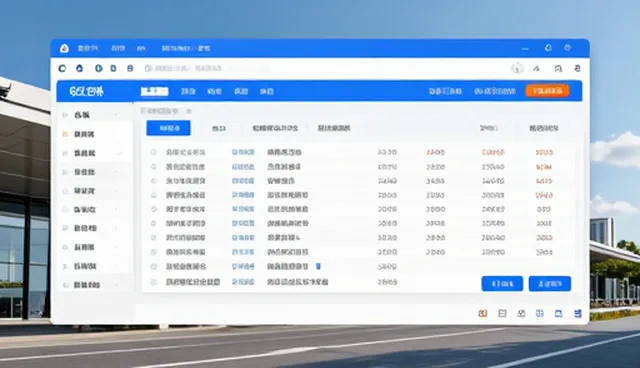The width and height of the screenshot is (640, 368).
Task: Click the first circular icon in the browser toolbar
Action: 62,69
